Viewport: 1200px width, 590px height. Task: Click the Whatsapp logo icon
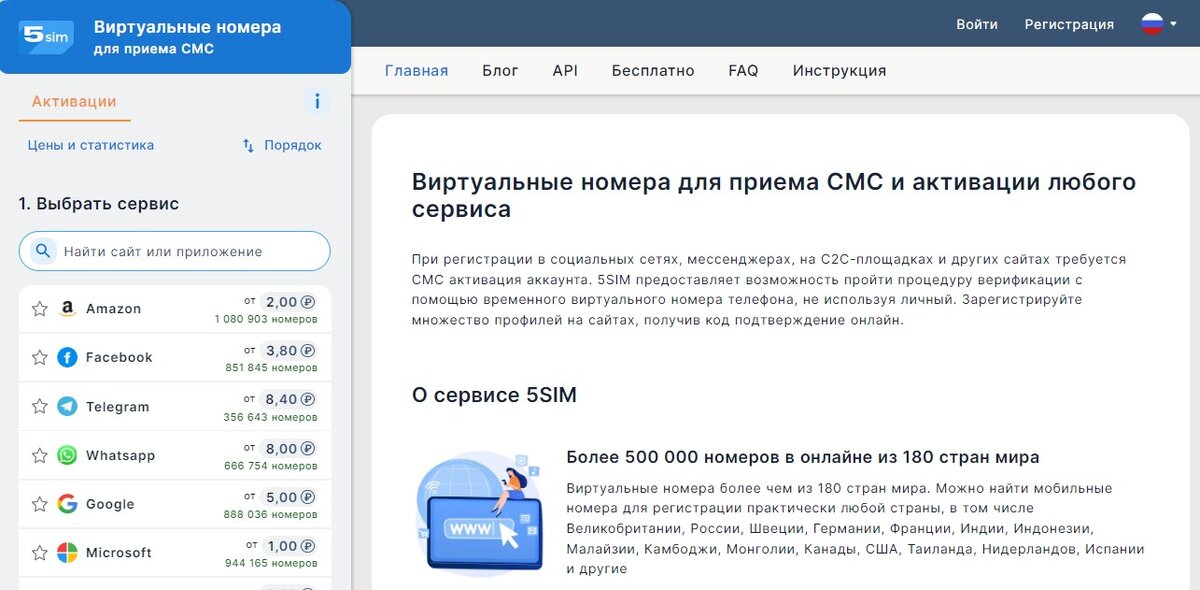coord(67,455)
